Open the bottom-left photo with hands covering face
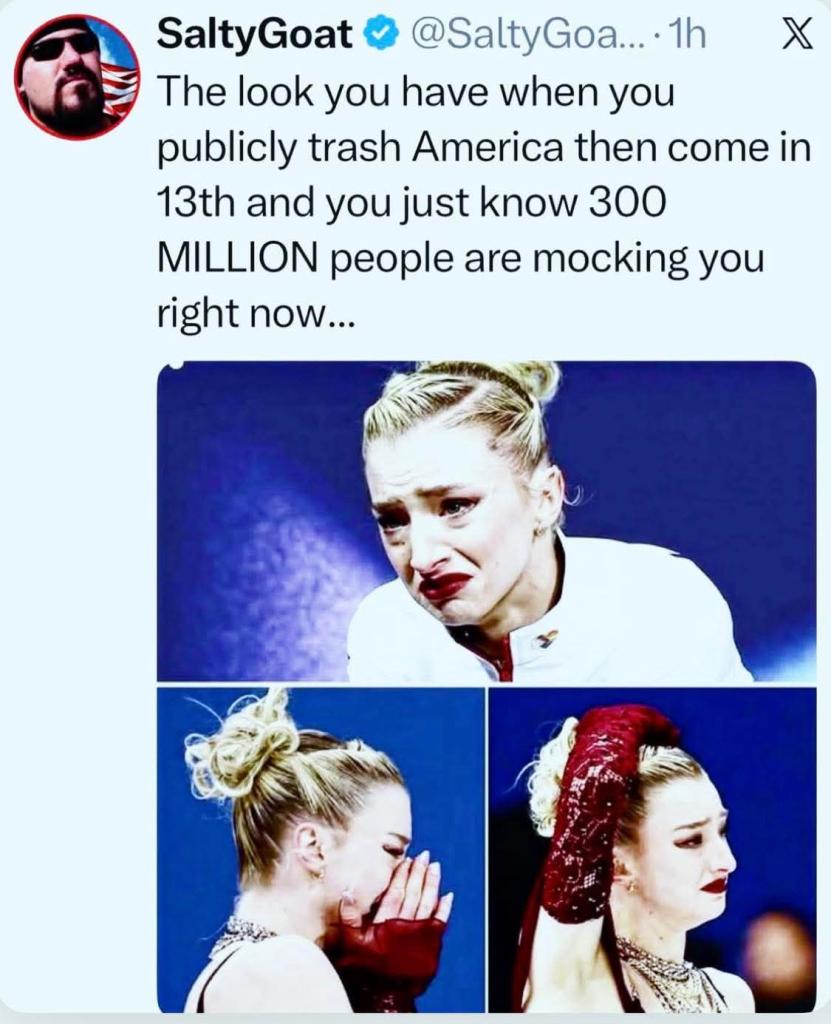The height and width of the screenshot is (1024, 831). [320, 850]
